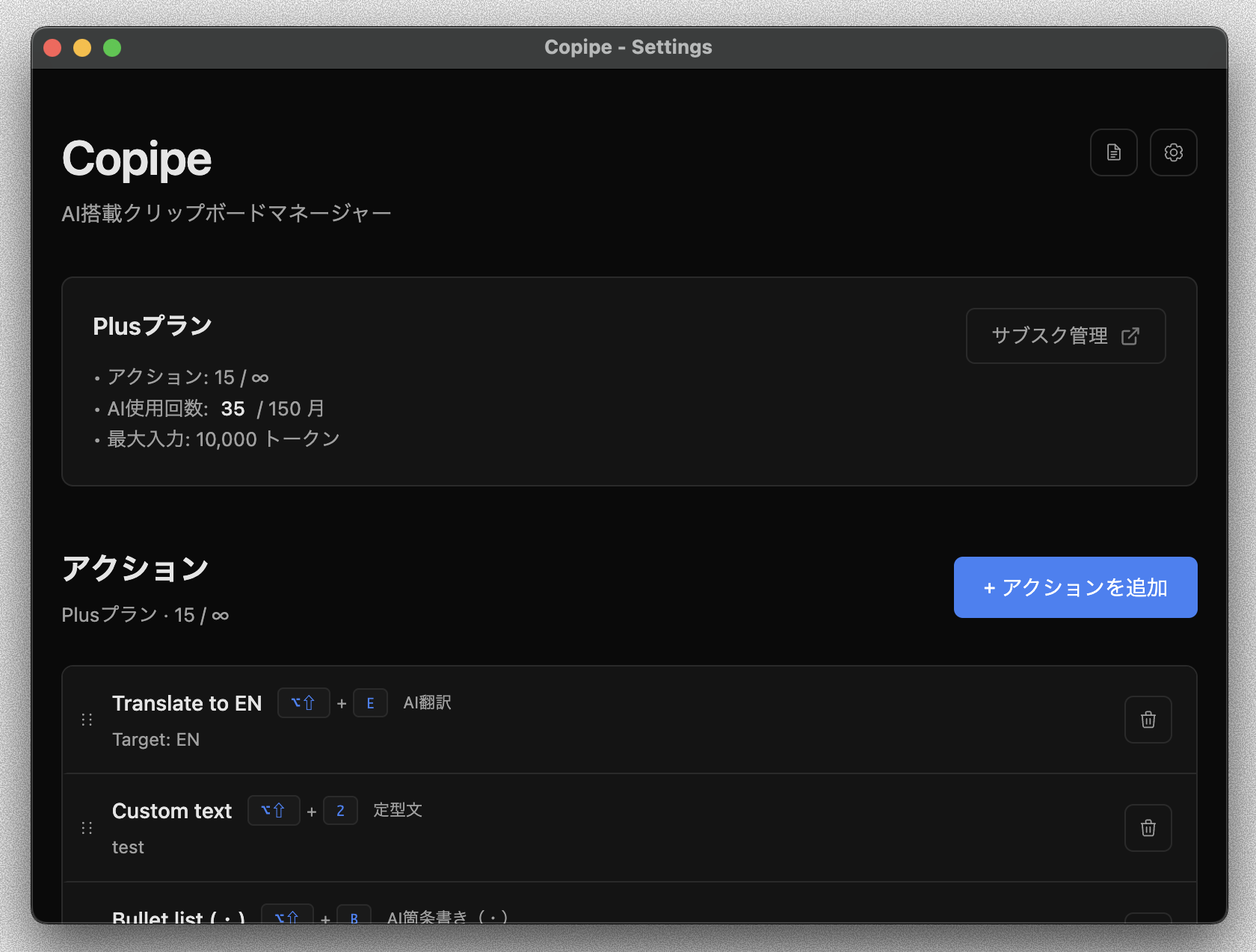Image resolution: width=1256 pixels, height=952 pixels.
Task: Click the drag handle beside Custom text
Action: (x=87, y=828)
